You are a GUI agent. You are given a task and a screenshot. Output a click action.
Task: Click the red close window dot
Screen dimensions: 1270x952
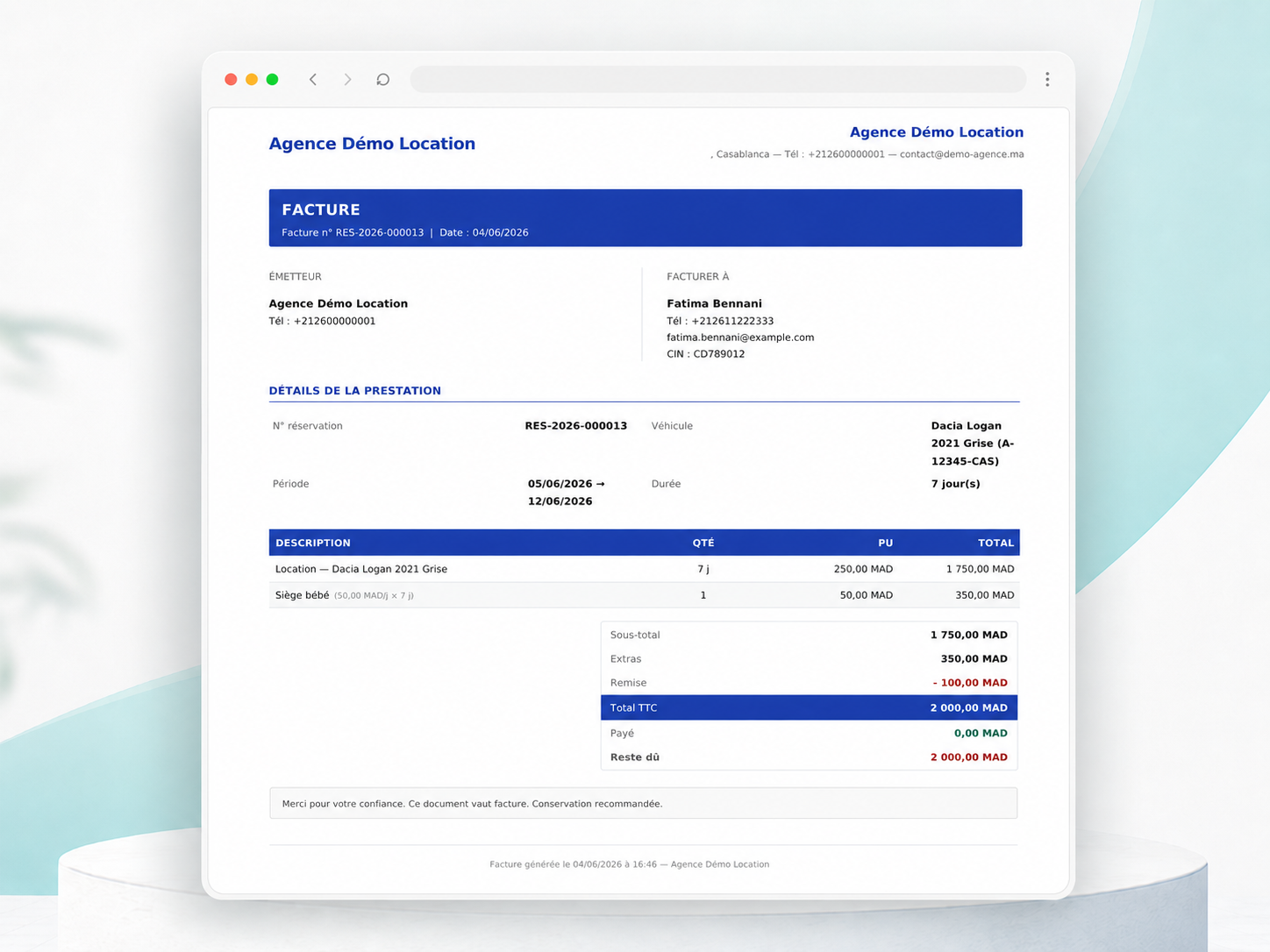(x=231, y=80)
